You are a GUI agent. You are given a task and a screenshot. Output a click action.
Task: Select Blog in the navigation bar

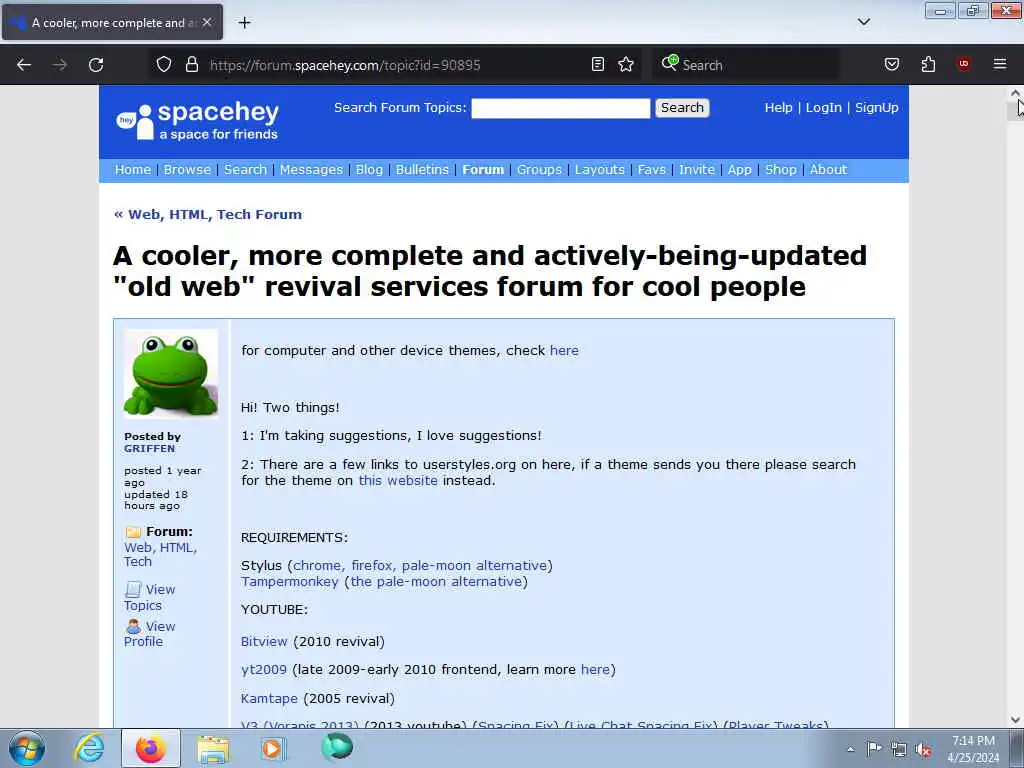click(369, 170)
